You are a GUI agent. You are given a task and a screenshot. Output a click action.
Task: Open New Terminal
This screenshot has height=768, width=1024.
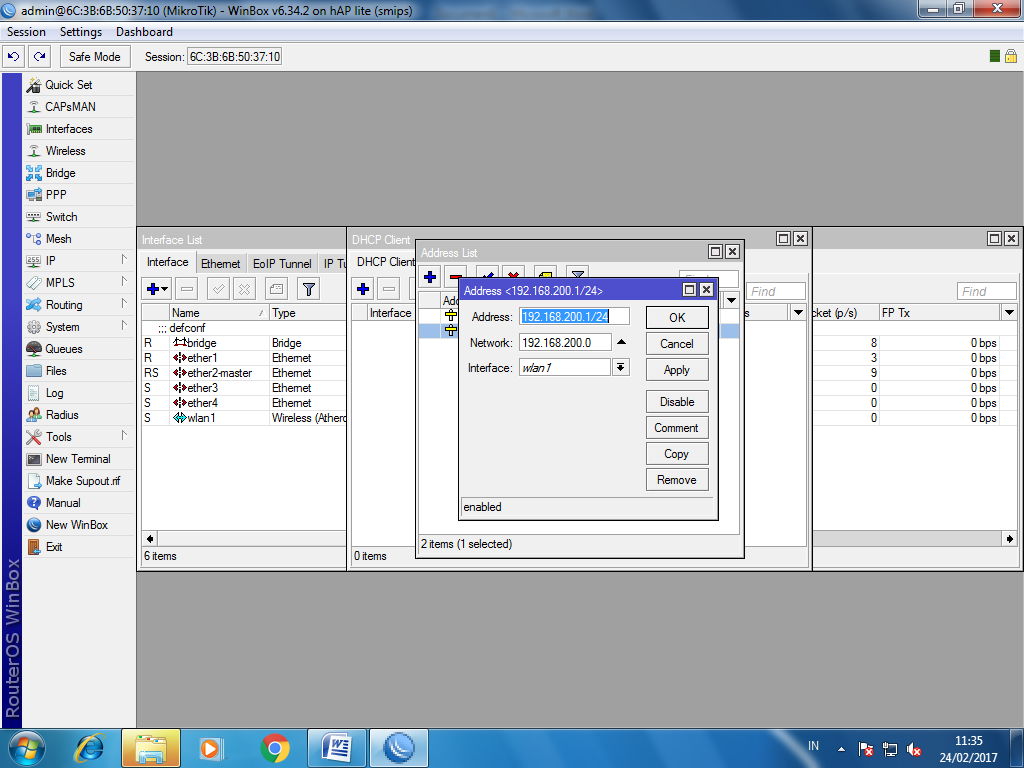click(x=79, y=459)
